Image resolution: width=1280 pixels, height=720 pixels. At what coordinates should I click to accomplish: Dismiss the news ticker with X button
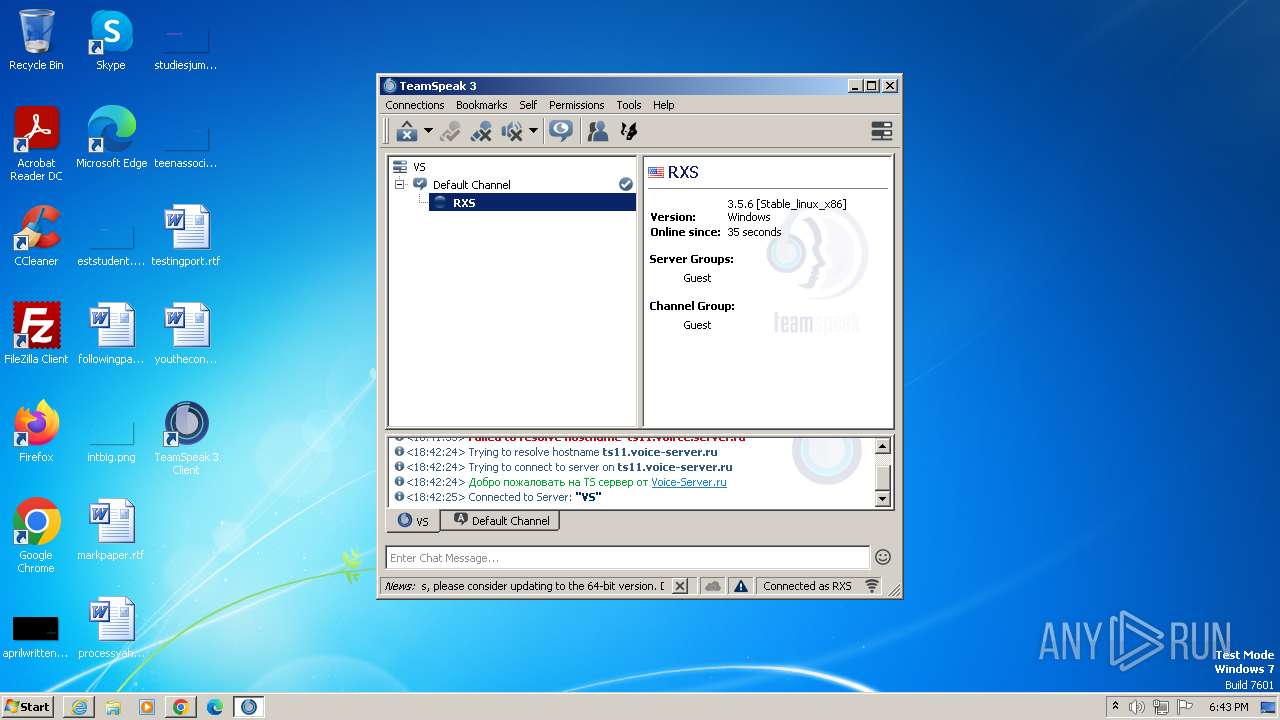click(x=680, y=587)
